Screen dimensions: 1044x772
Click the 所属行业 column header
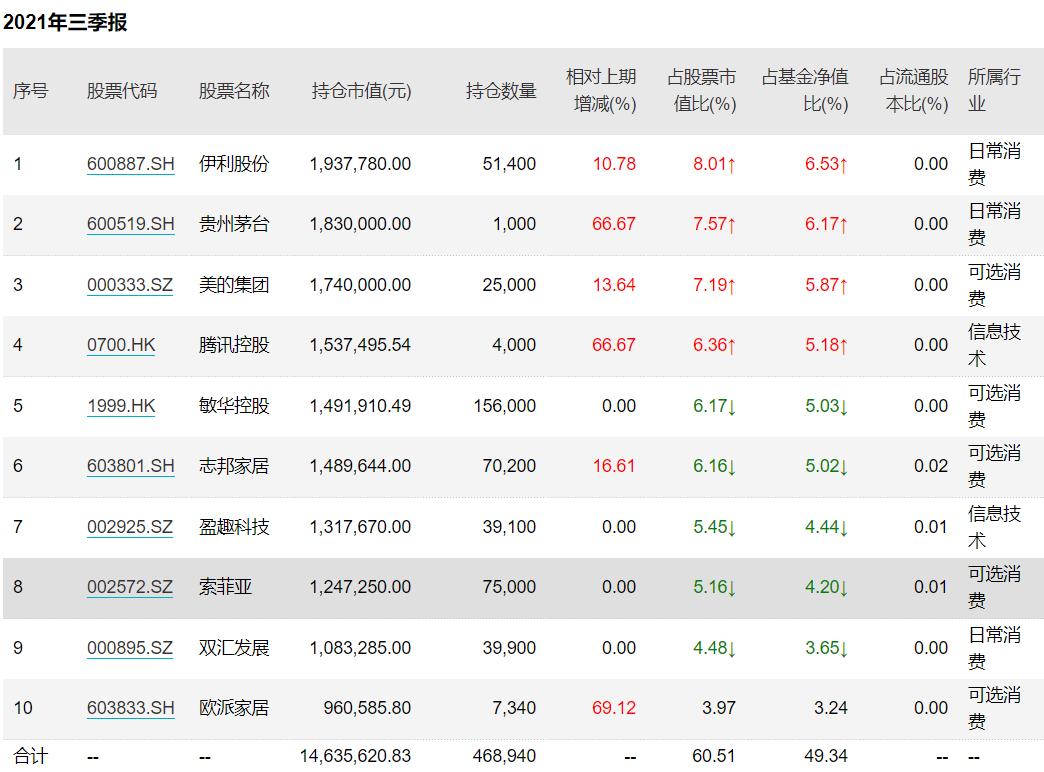point(993,90)
